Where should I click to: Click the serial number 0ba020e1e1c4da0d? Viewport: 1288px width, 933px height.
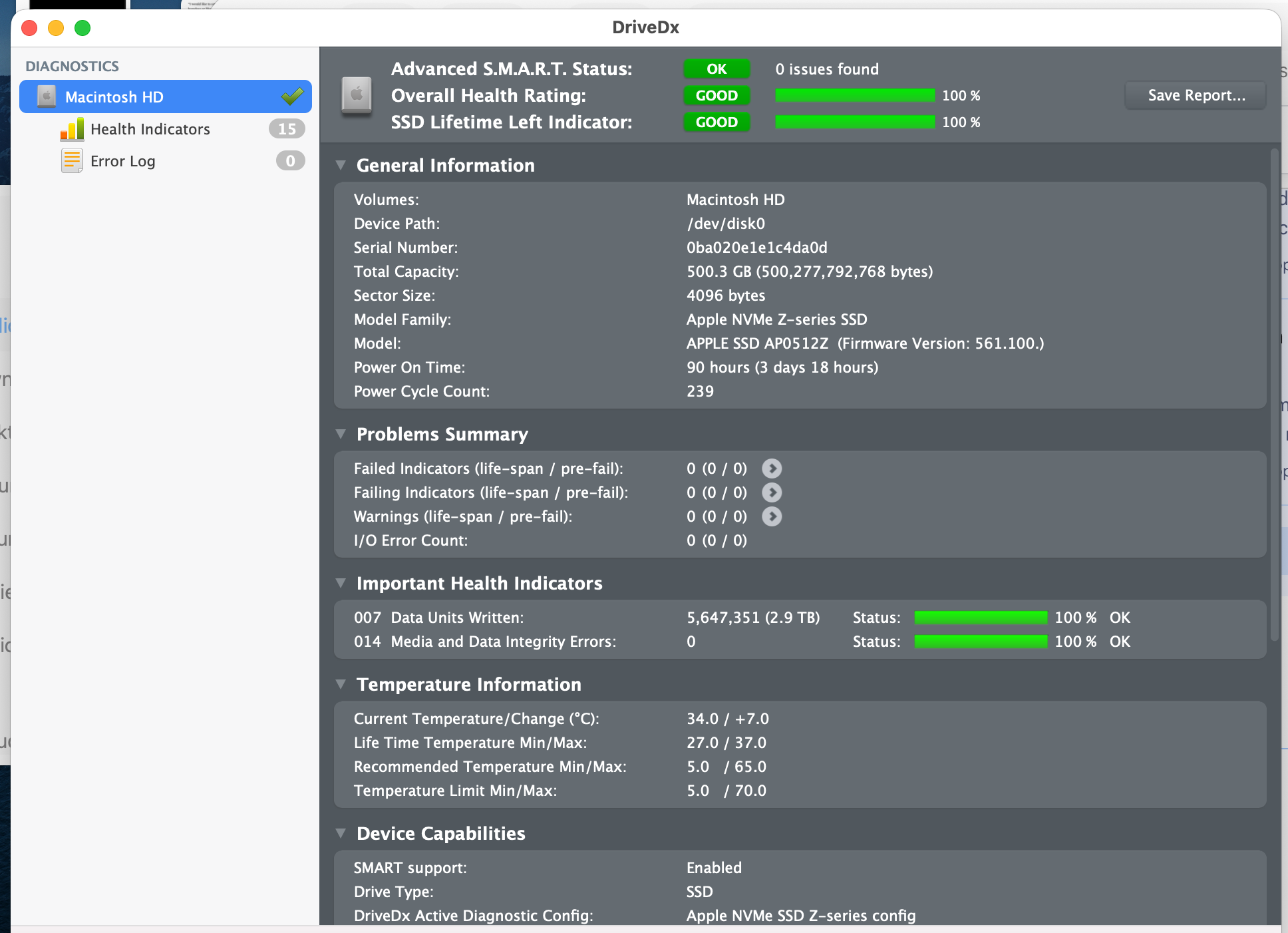tap(757, 248)
